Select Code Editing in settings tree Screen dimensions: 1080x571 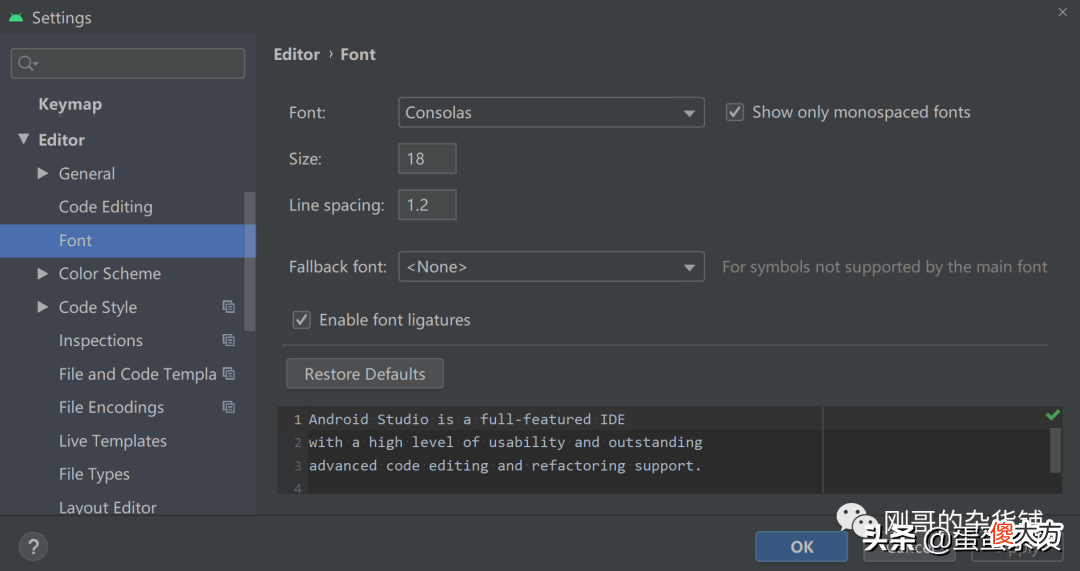[105, 207]
